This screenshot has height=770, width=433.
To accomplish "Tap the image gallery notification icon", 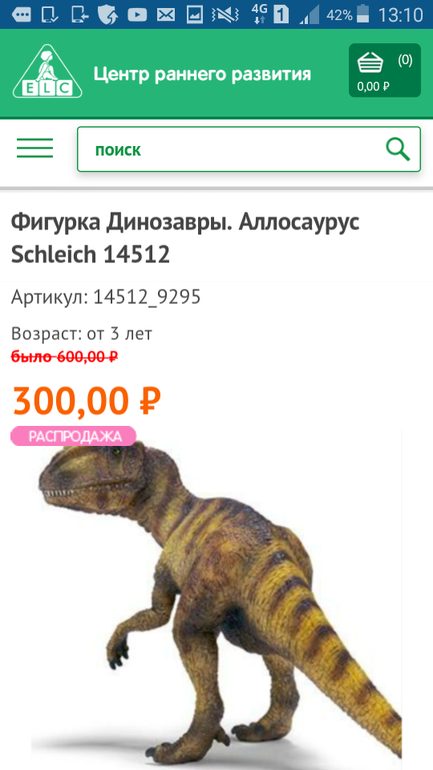I will (195, 15).
